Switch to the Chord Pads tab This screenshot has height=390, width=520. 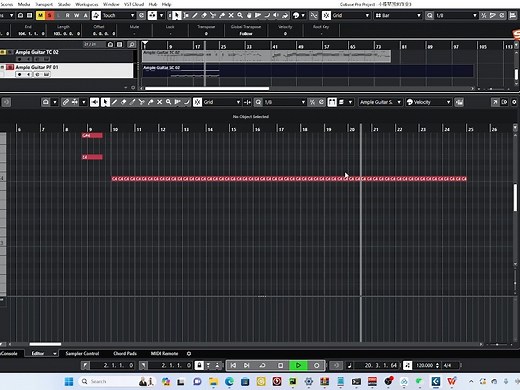coord(125,353)
